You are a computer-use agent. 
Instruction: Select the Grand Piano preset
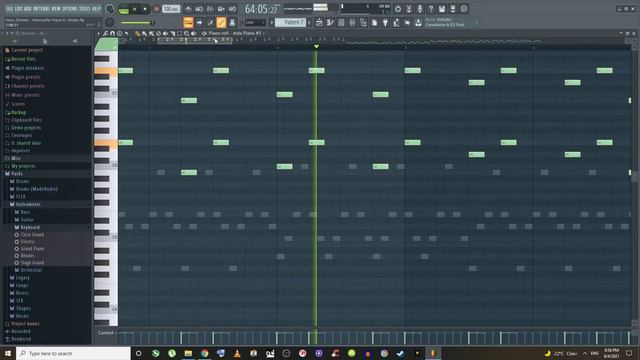pos(32,249)
